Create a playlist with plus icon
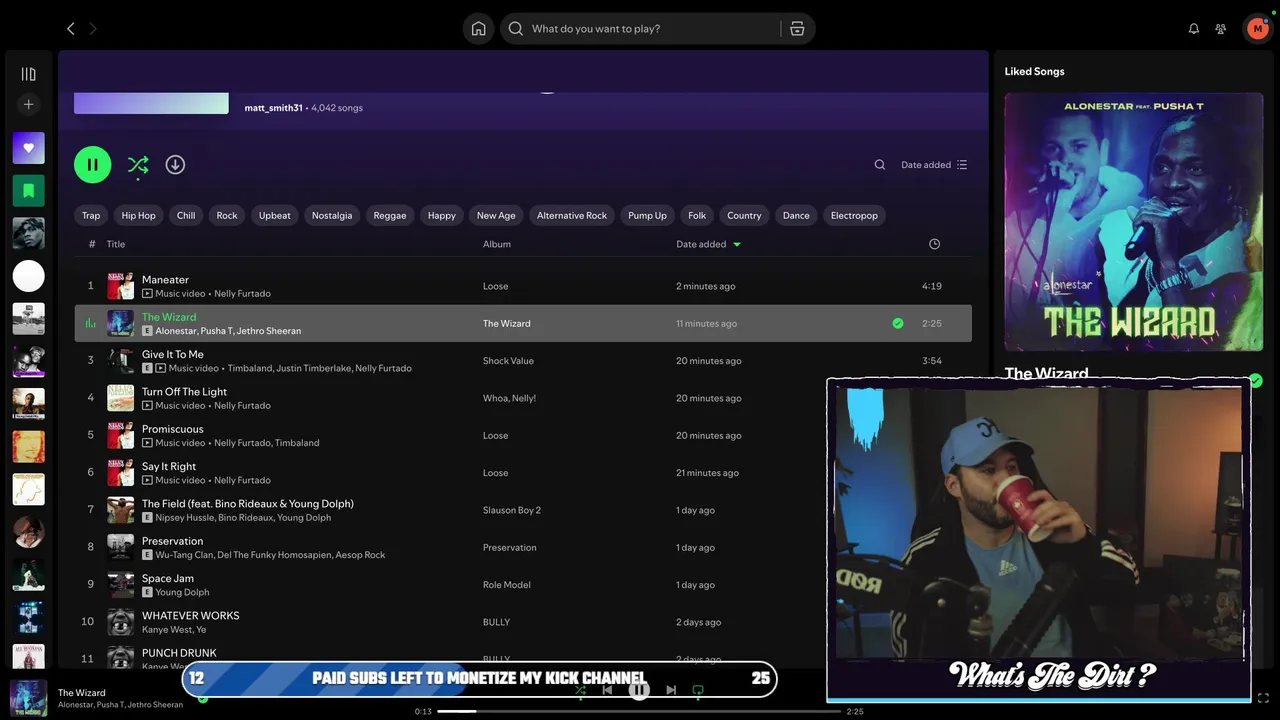This screenshot has height=720, width=1280. (28, 104)
